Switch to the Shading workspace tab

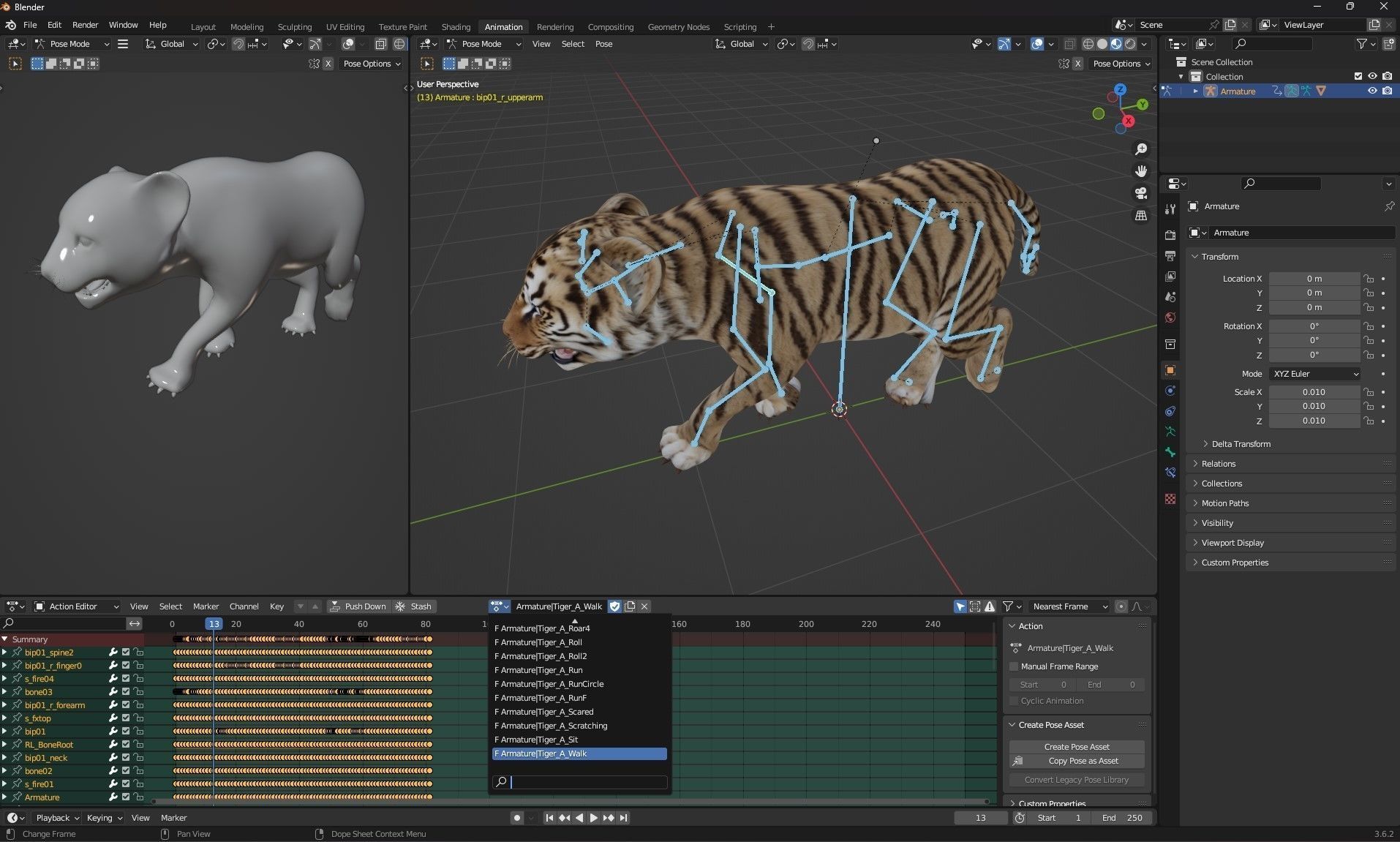[456, 27]
